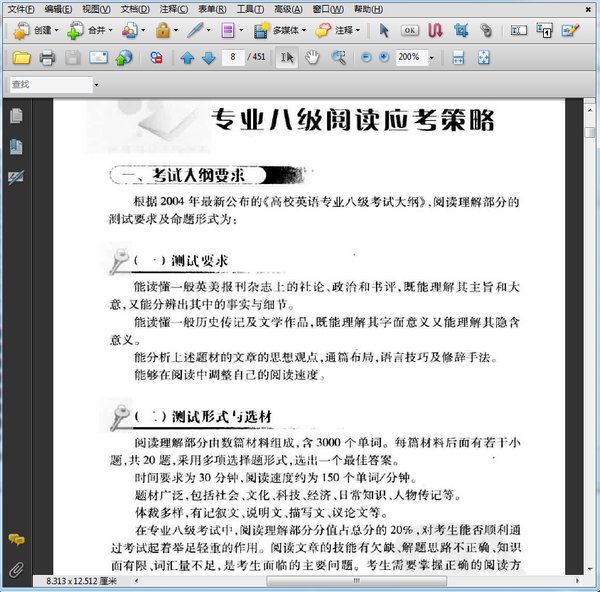Open the 工具(T) menu
Viewport: 600px width, 592px height.
[250, 9]
